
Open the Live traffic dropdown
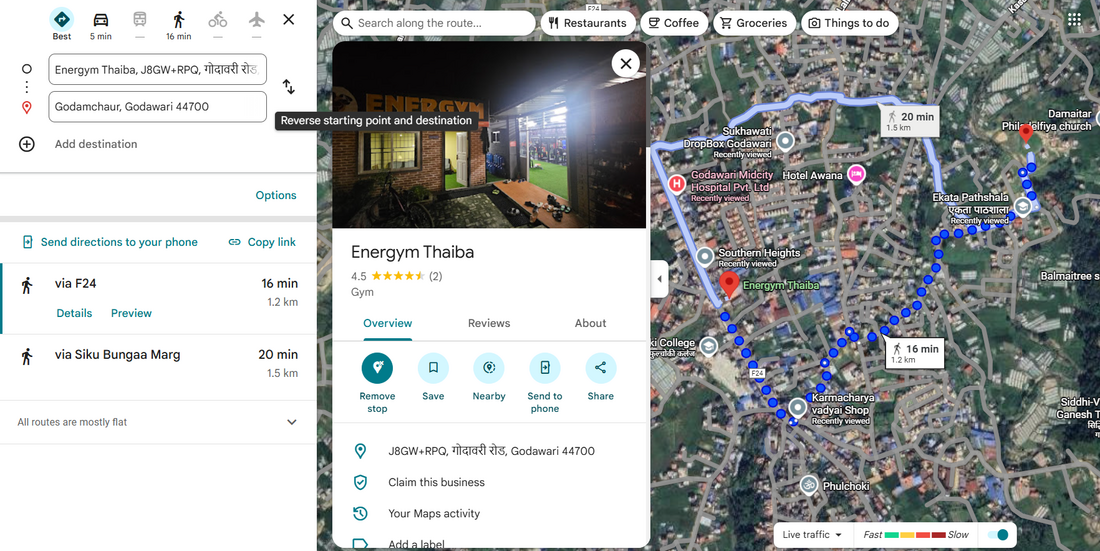click(812, 535)
